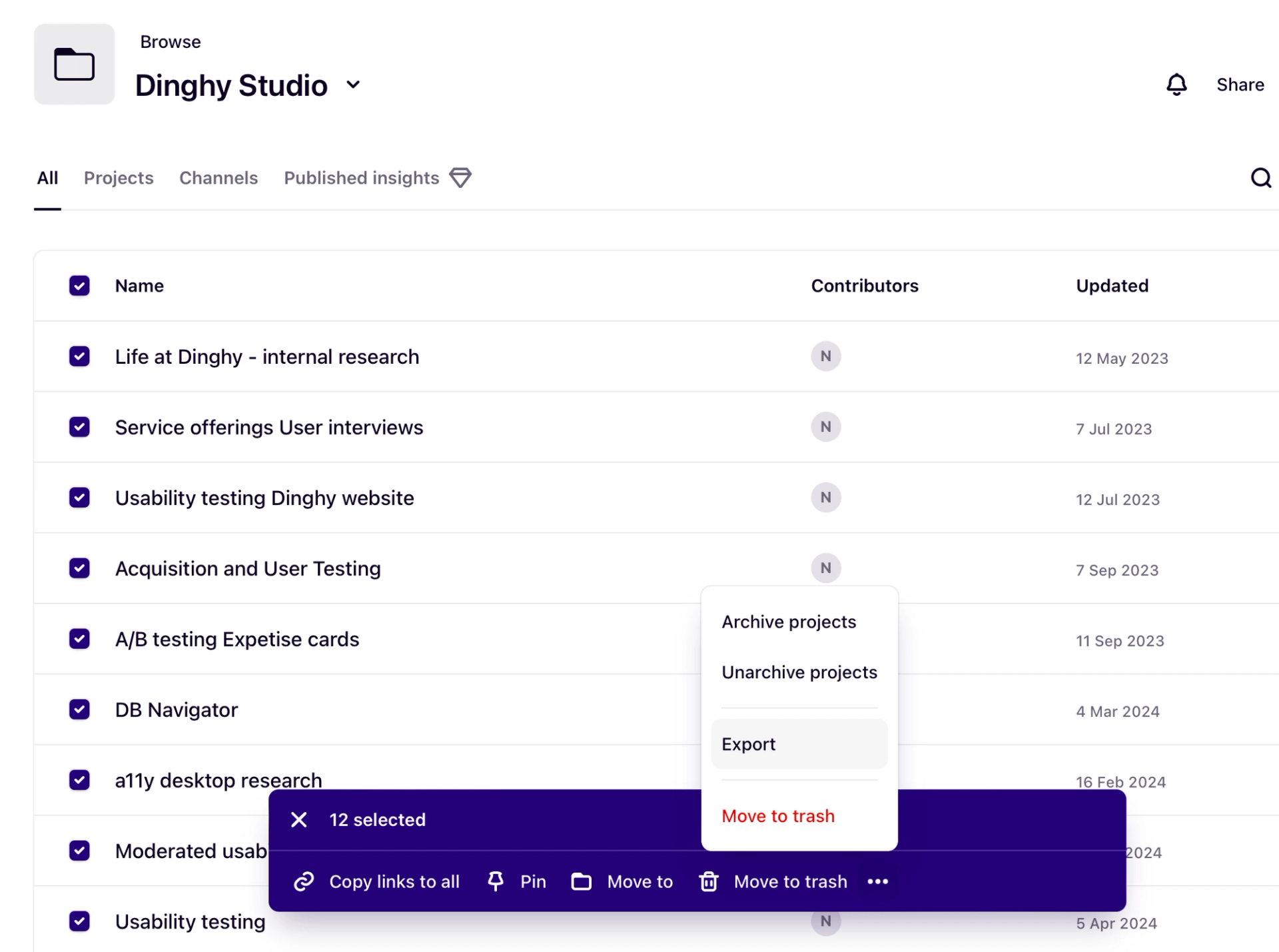Click the trash can icon in action bar
1279x952 pixels.
709,881
